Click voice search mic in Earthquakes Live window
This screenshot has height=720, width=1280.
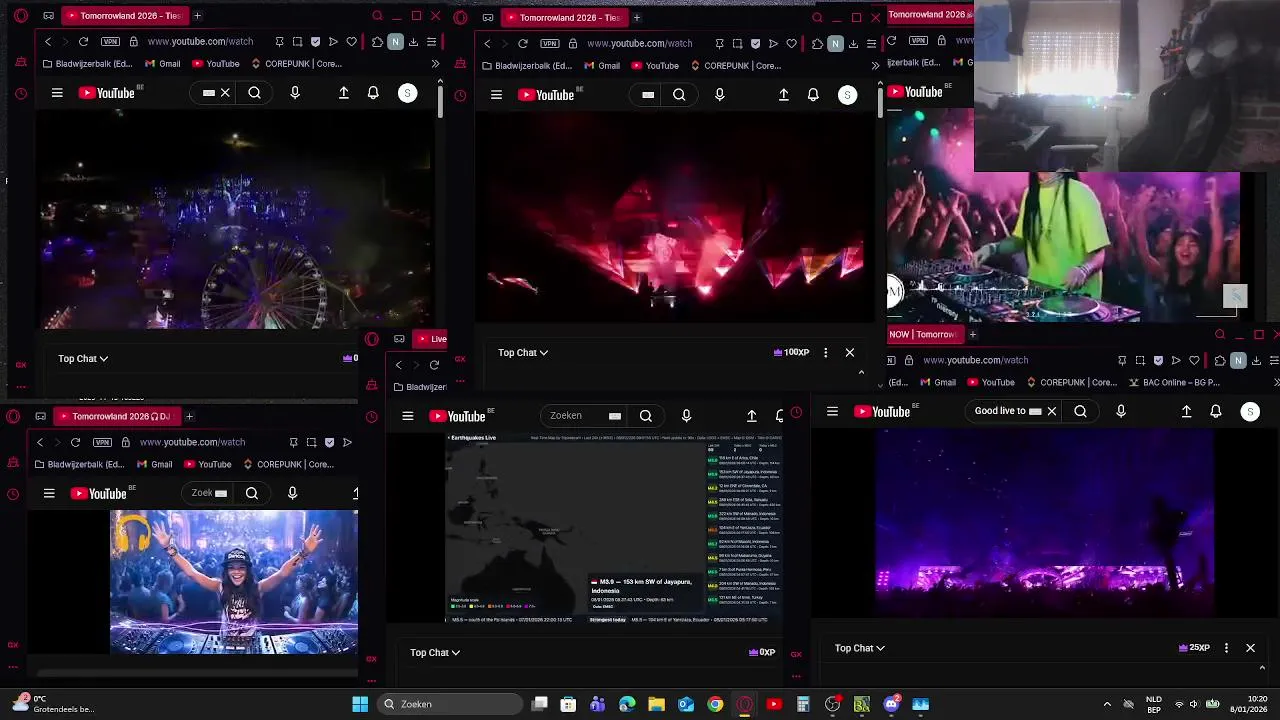686,416
